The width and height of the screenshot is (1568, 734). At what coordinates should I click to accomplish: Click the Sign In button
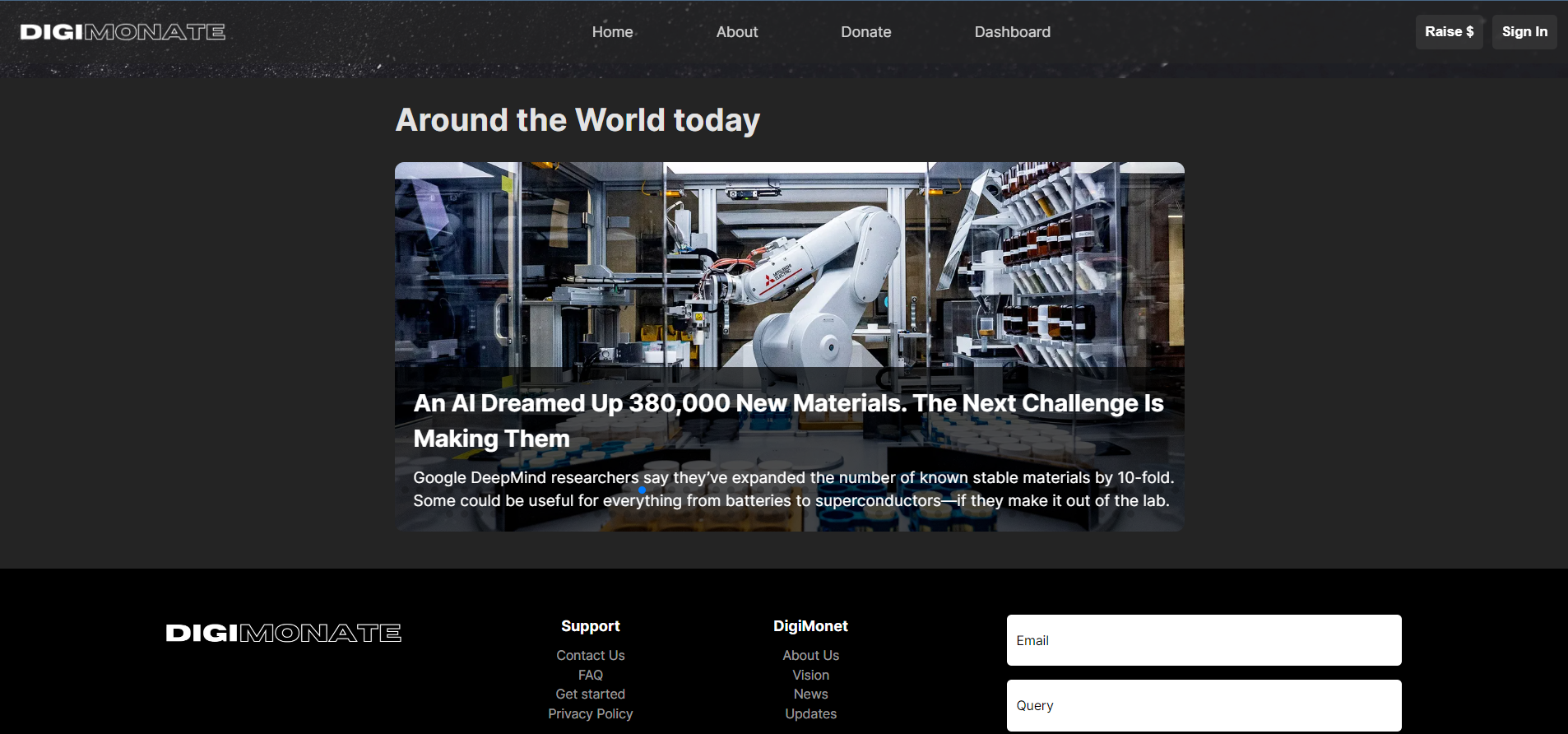click(1524, 32)
